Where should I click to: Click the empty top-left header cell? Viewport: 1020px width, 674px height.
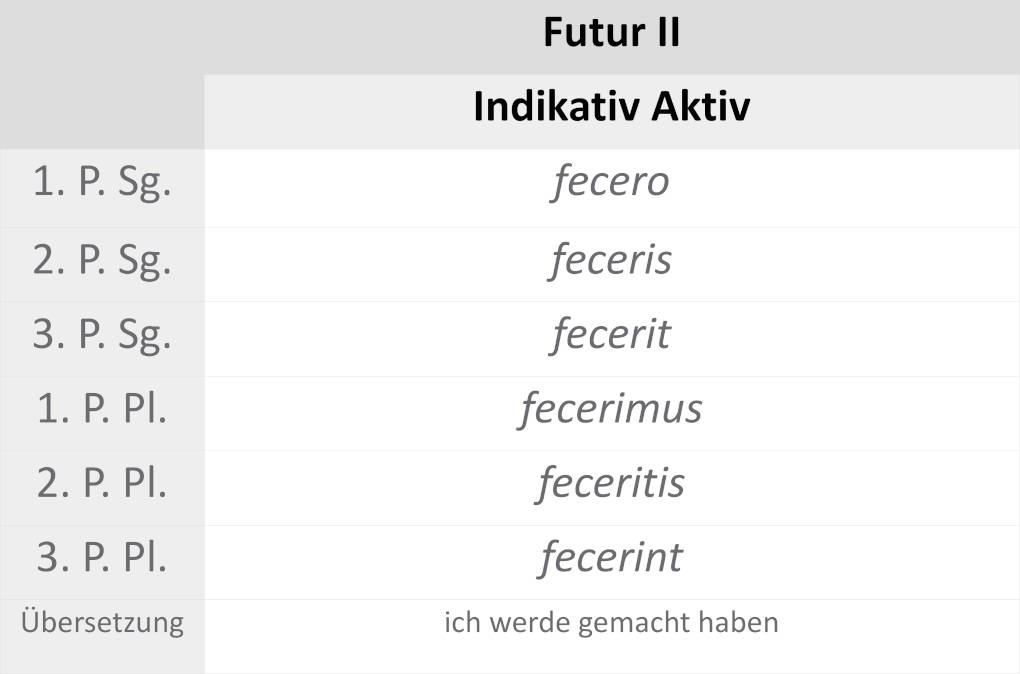[x=102, y=74]
